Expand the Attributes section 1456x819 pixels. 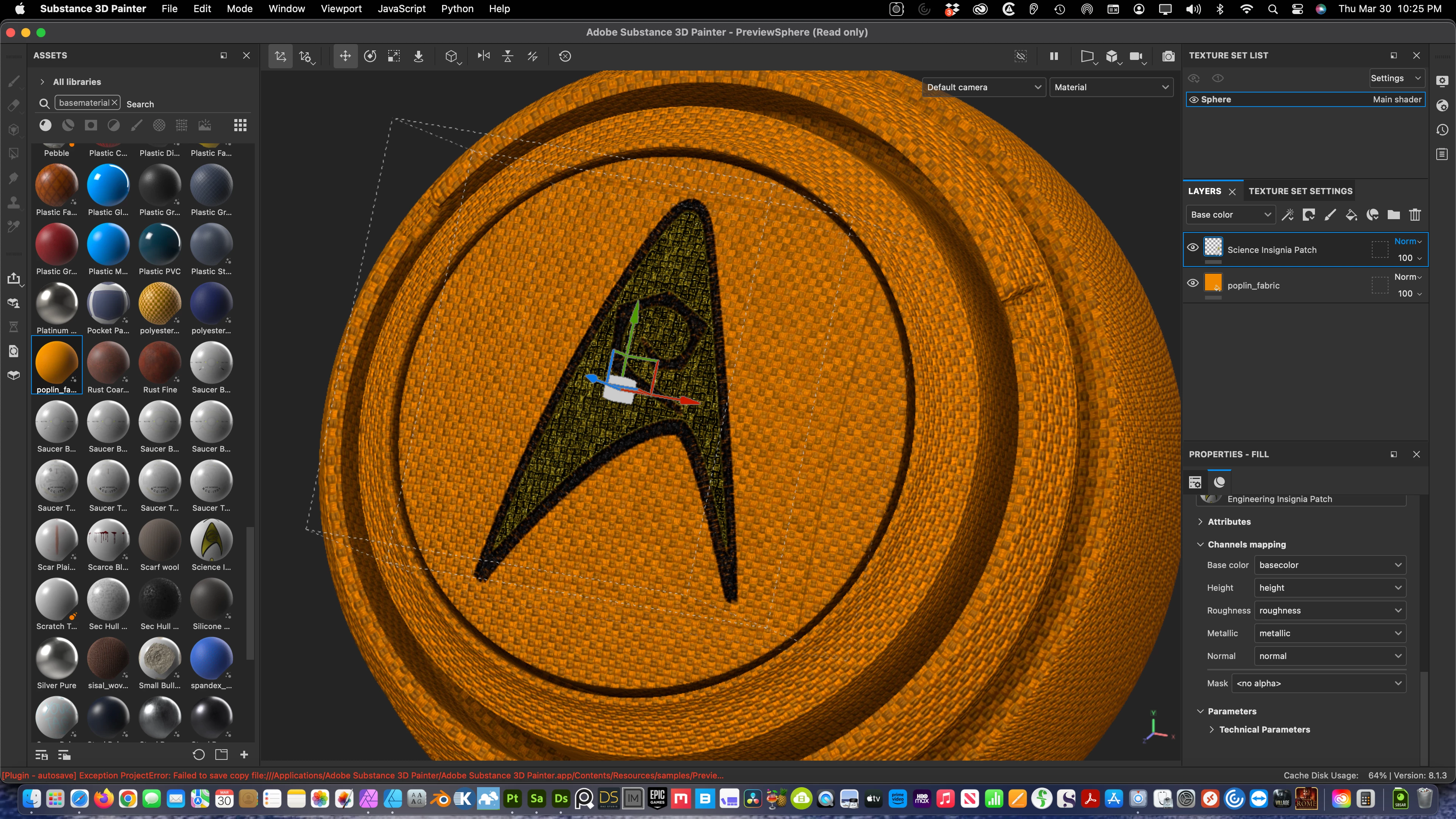pos(1229,522)
